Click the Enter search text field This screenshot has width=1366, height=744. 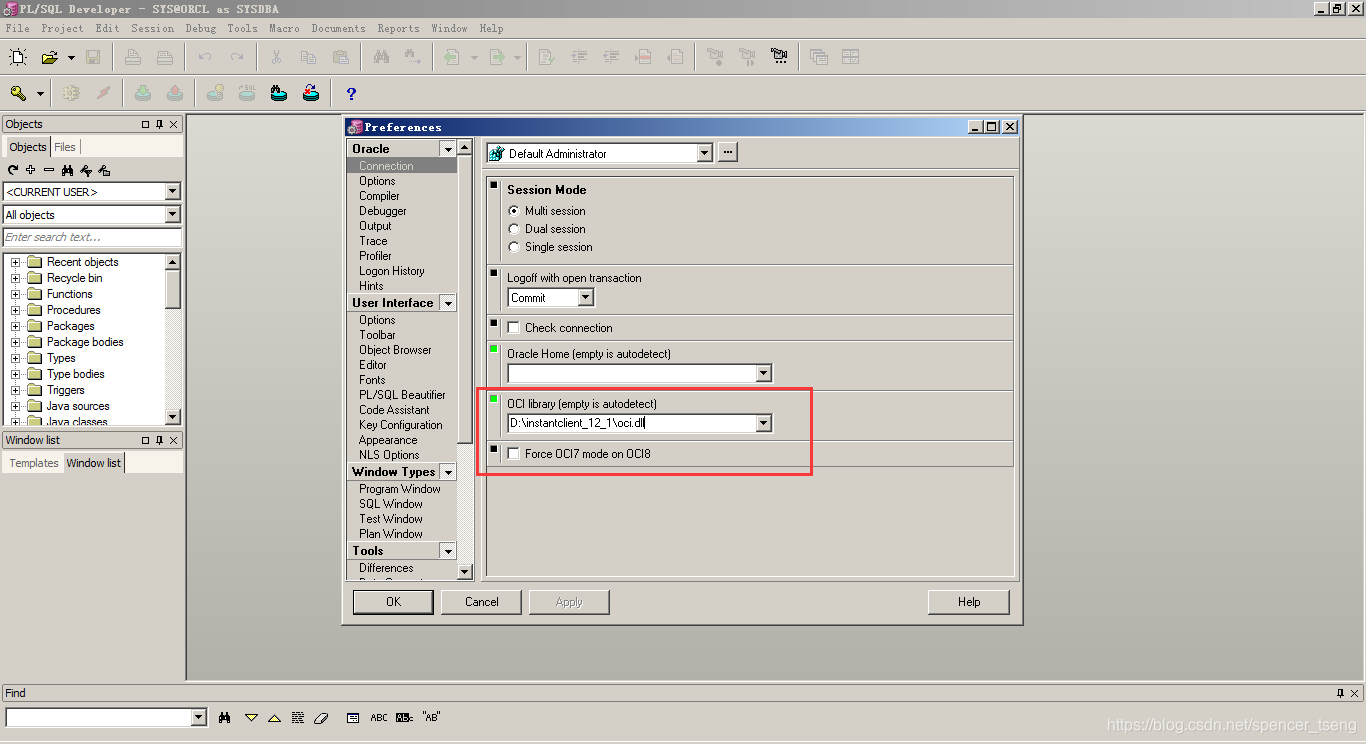pos(92,237)
